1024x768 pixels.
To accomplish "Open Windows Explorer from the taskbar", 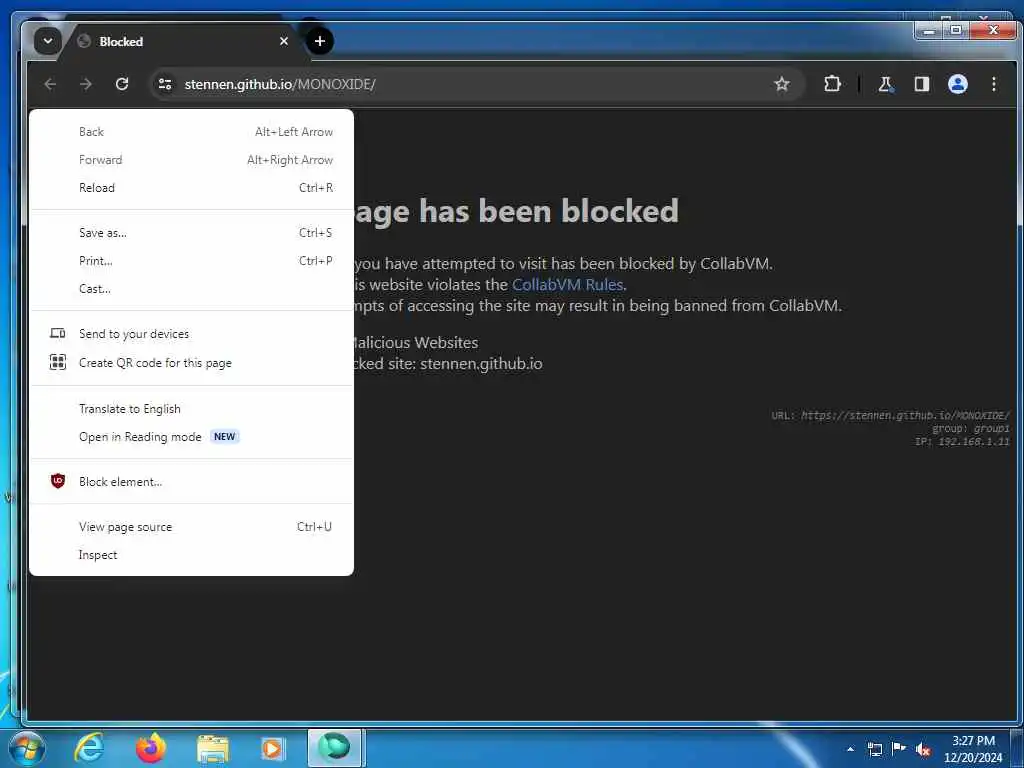I will (x=212, y=748).
